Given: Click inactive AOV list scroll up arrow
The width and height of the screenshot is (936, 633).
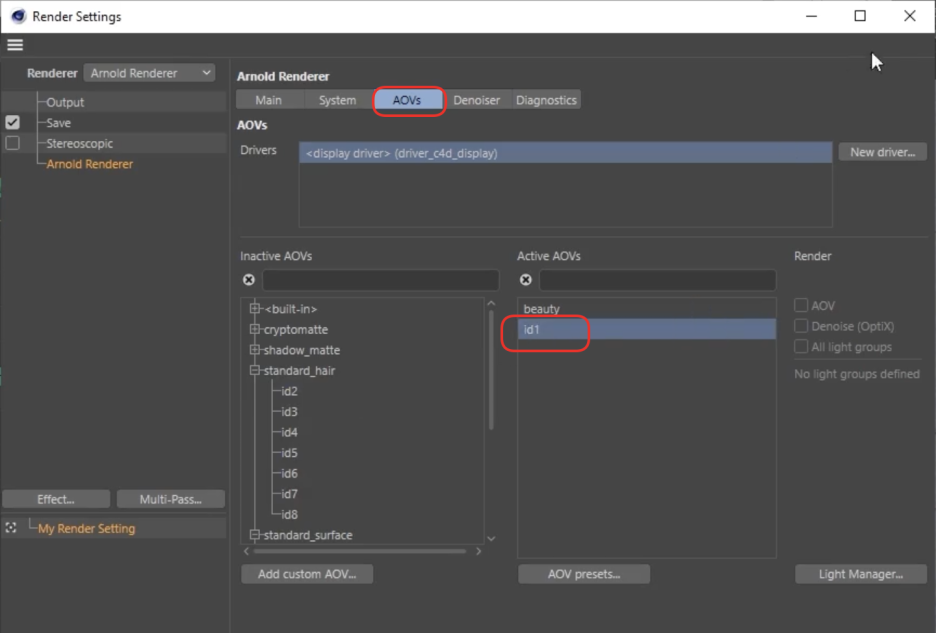Looking at the screenshot, I should [x=491, y=303].
